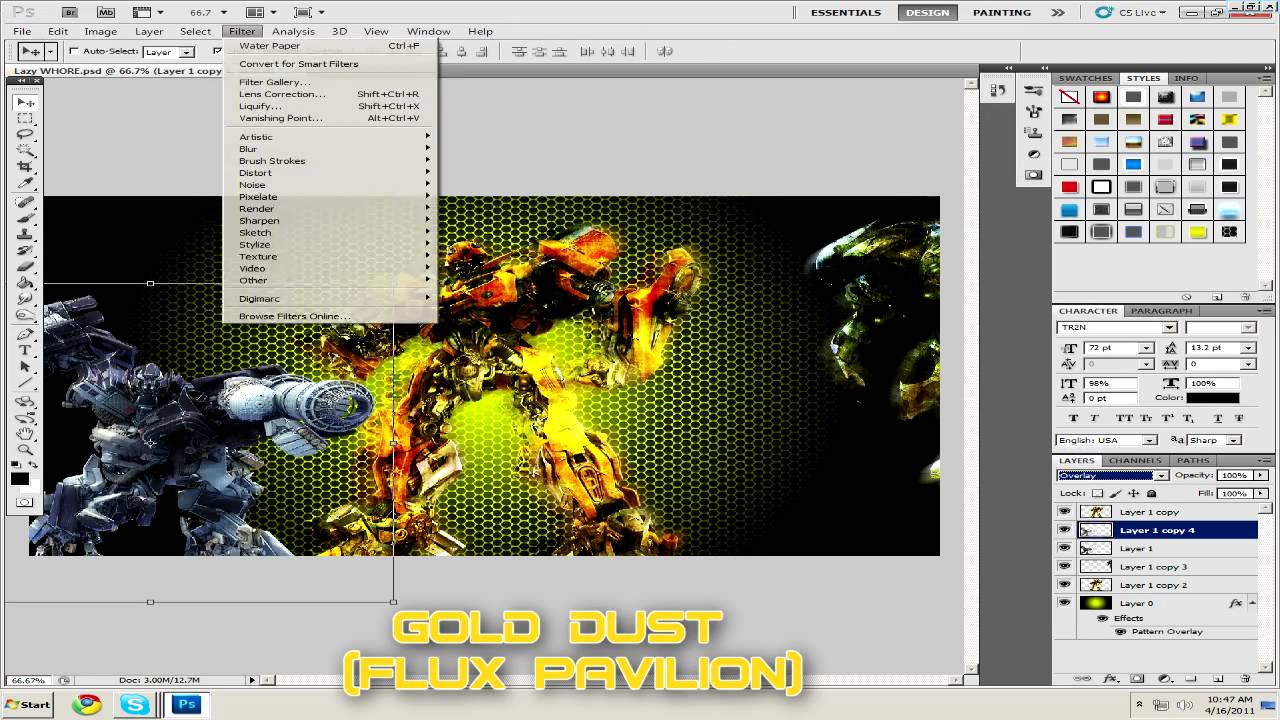Open the TR2N font family dropdown
Image resolution: width=1280 pixels, height=720 pixels.
click(1116, 327)
